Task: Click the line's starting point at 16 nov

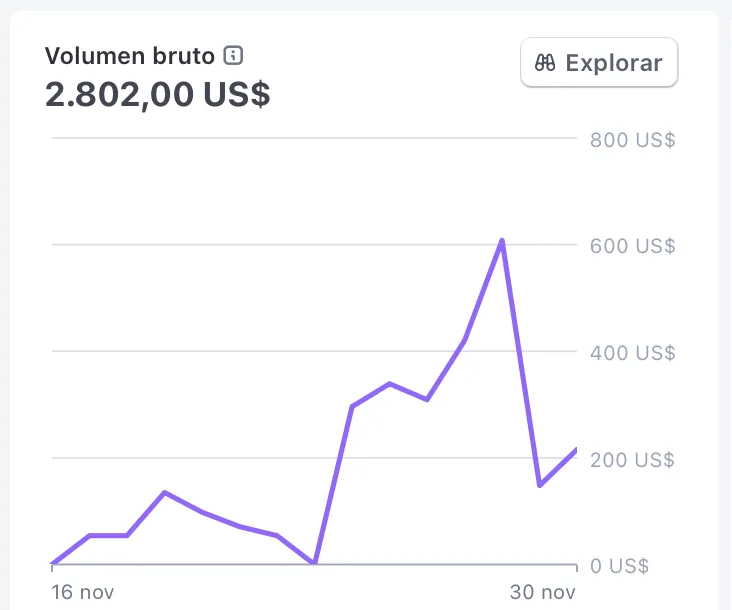Action: point(53,564)
